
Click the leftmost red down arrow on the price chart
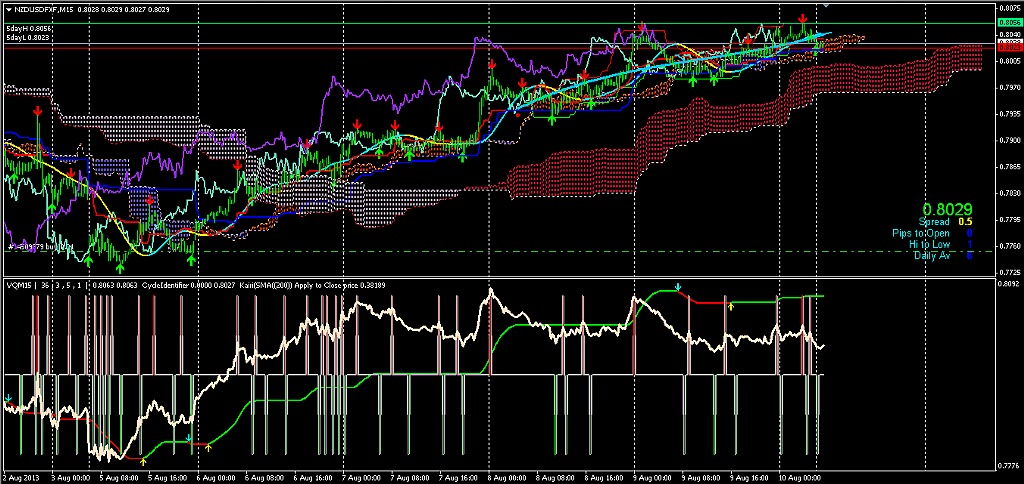click(x=37, y=112)
